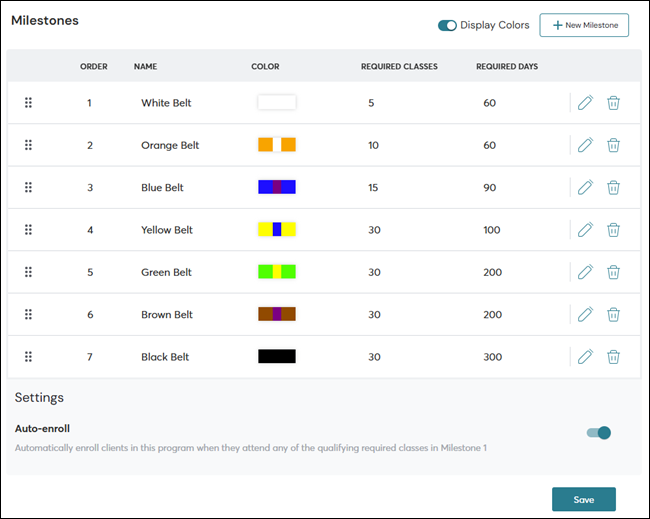Click Black Belt drag handle
This screenshot has height=519, width=650.
tap(28, 357)
